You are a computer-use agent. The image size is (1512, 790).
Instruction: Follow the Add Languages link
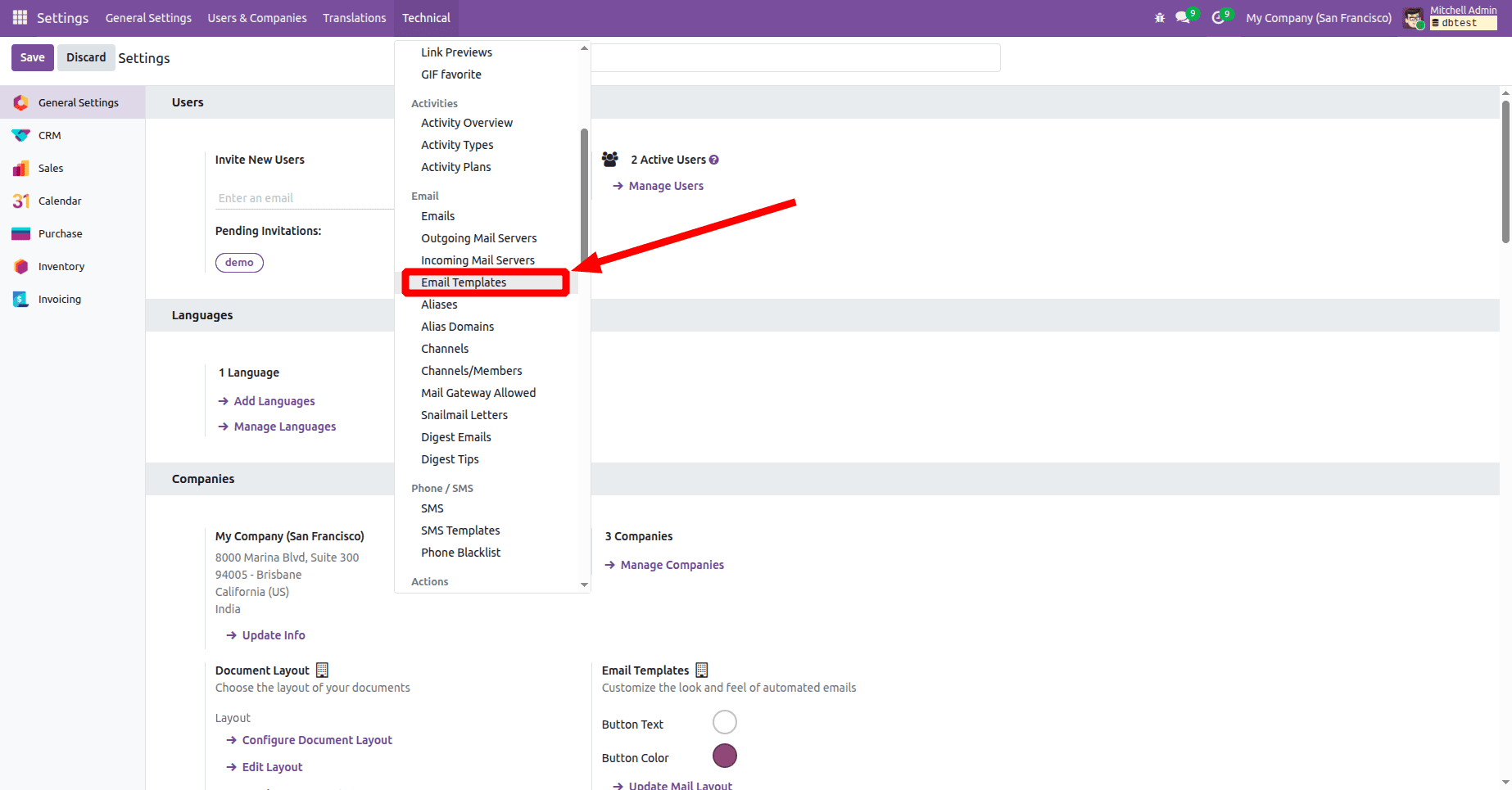pyautogui.click(x=266, y=401)
